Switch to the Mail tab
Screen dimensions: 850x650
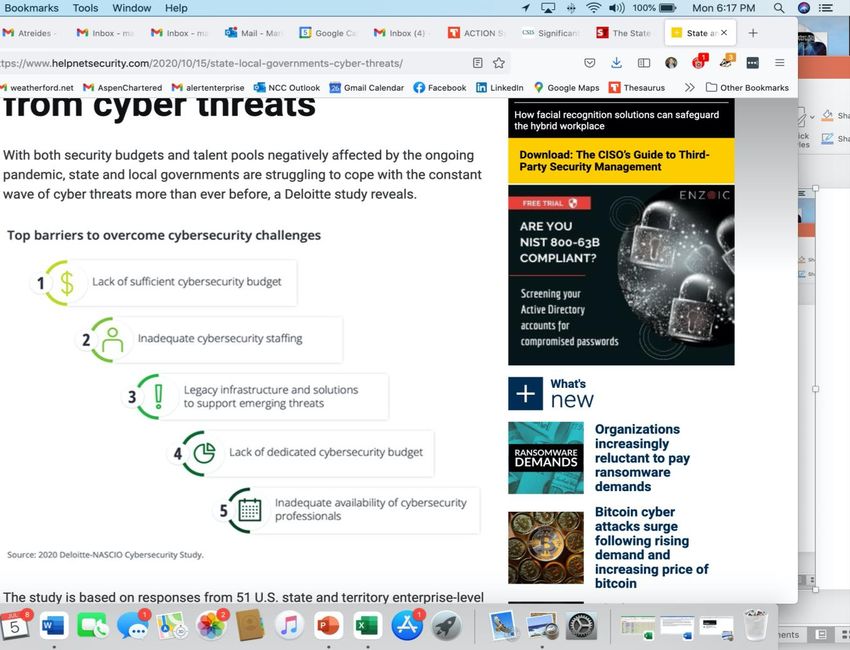point(254,33)
